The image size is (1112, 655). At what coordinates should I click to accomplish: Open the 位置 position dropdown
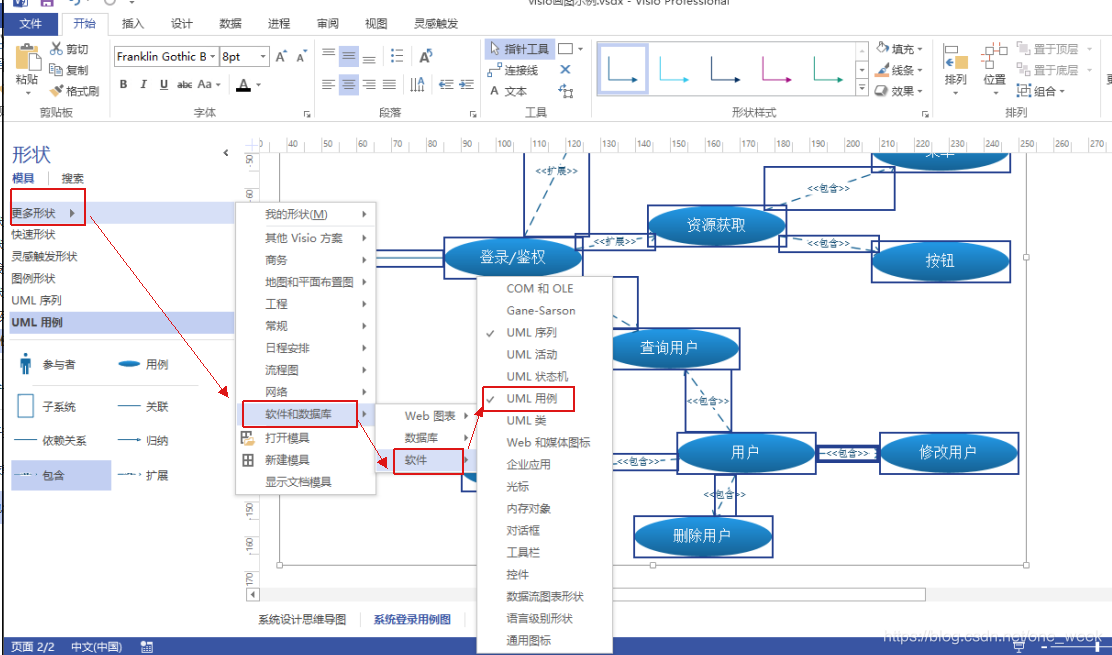tap(993, 79)
